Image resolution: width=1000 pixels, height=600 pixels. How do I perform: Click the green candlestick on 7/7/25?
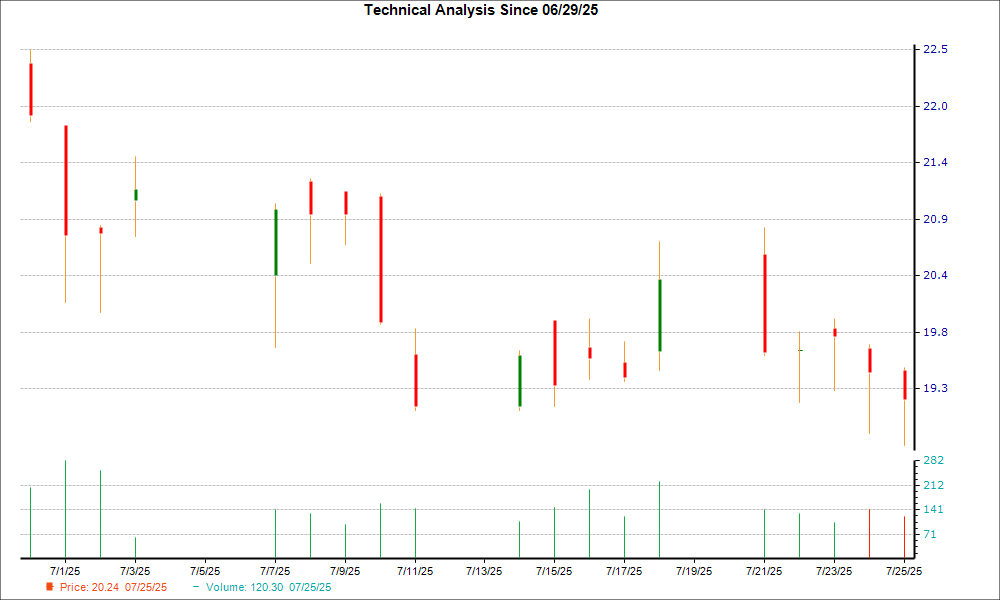click(x=275, y=242)
